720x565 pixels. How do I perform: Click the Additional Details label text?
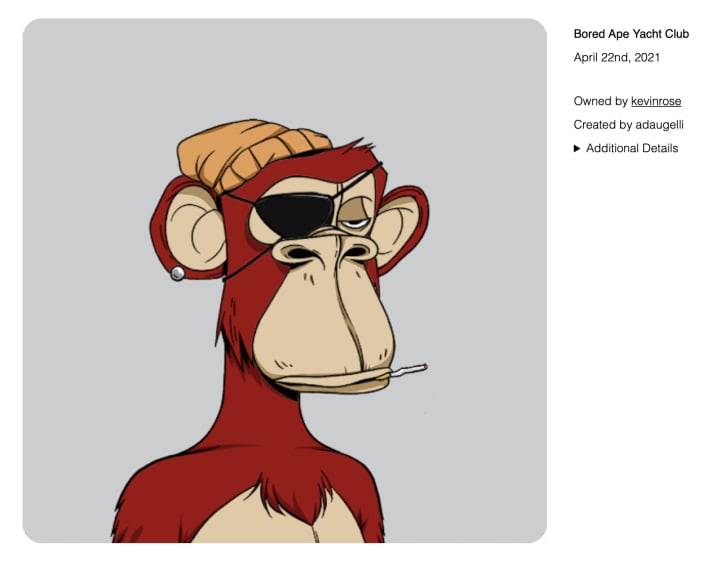click(x=632, y=148)
